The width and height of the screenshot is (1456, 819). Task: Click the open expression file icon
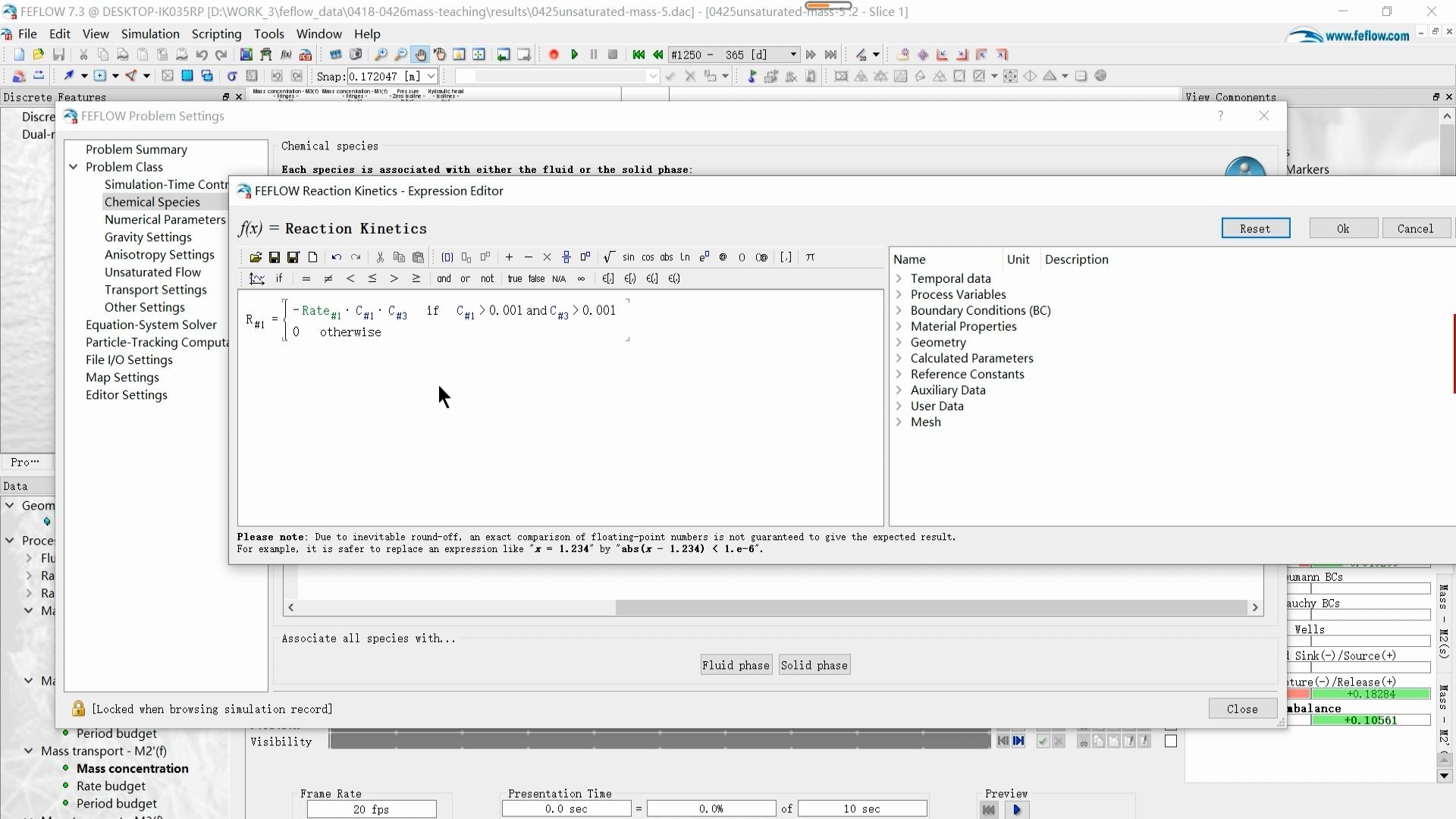click(256, 257)
